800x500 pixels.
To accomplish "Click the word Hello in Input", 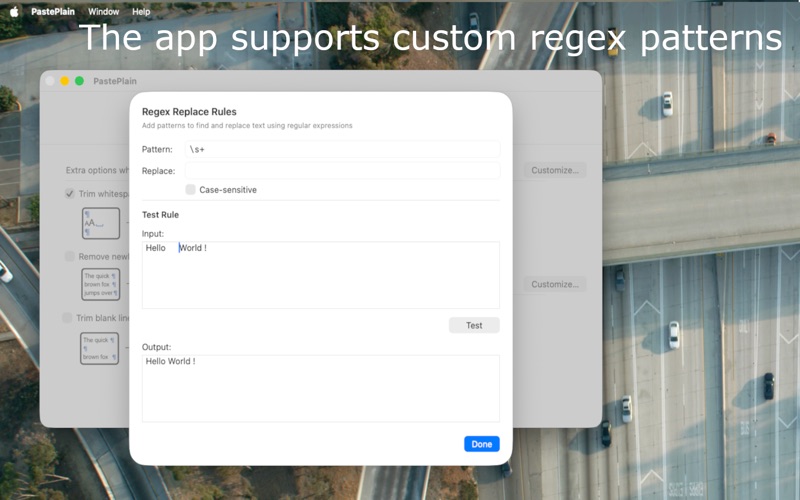I will click(x=156, y=248).
